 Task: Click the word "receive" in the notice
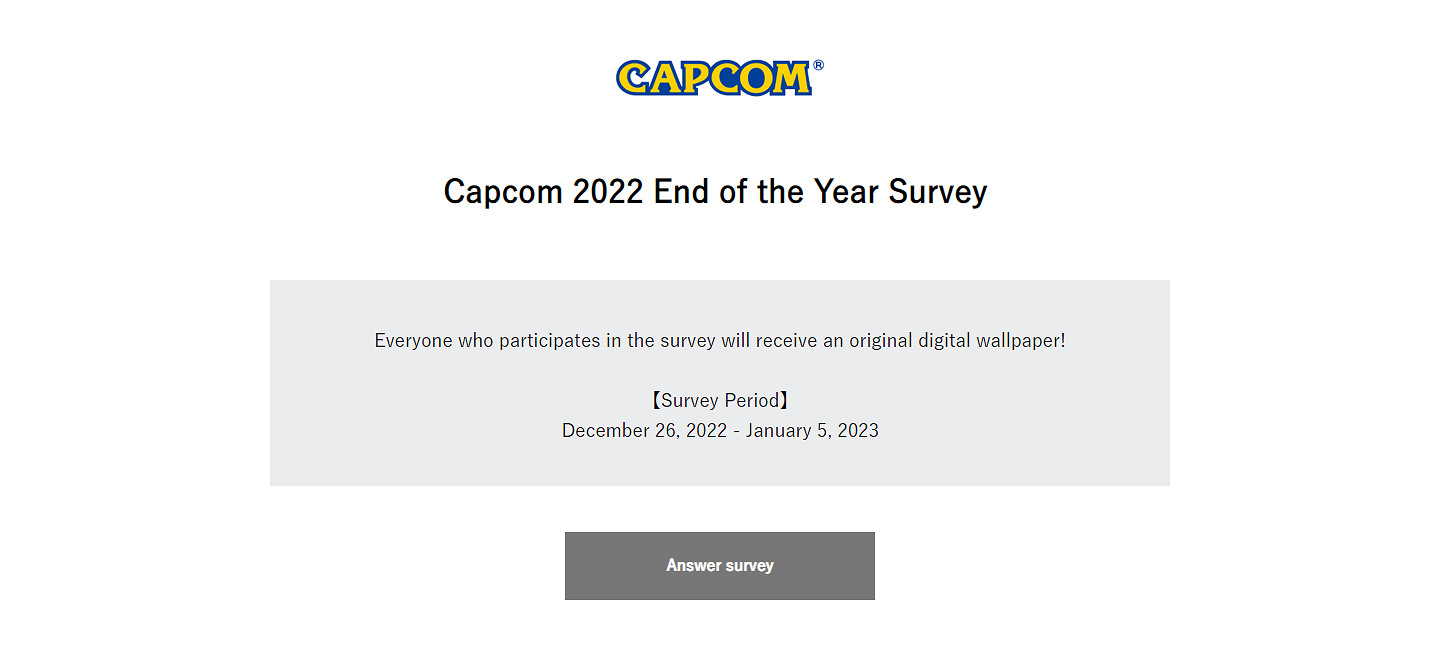(x=787, y=340)
